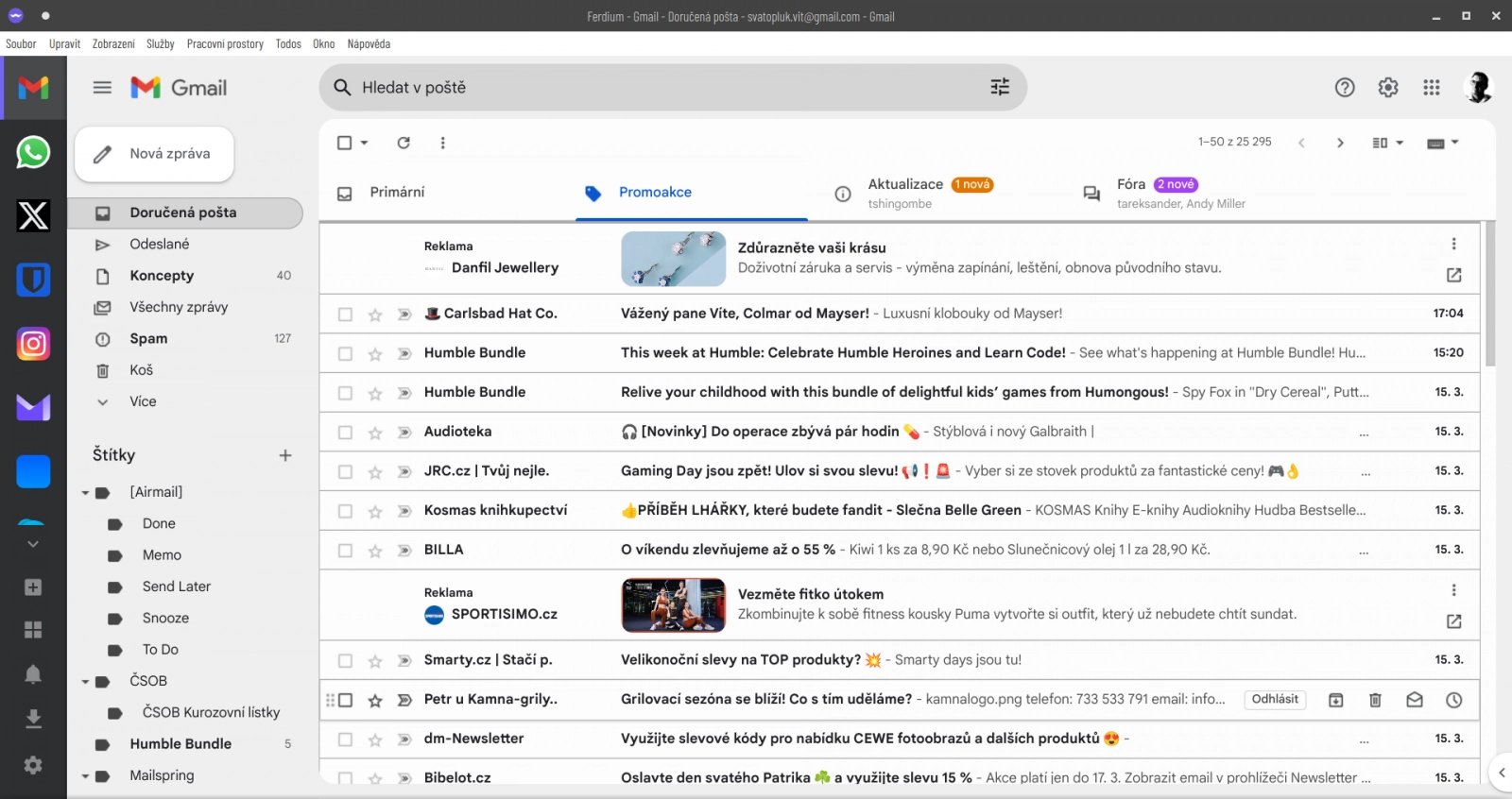Viewport: 1512px width, 799px height.
Task: Open the select-all dropdown arrow
Action: 365,143
